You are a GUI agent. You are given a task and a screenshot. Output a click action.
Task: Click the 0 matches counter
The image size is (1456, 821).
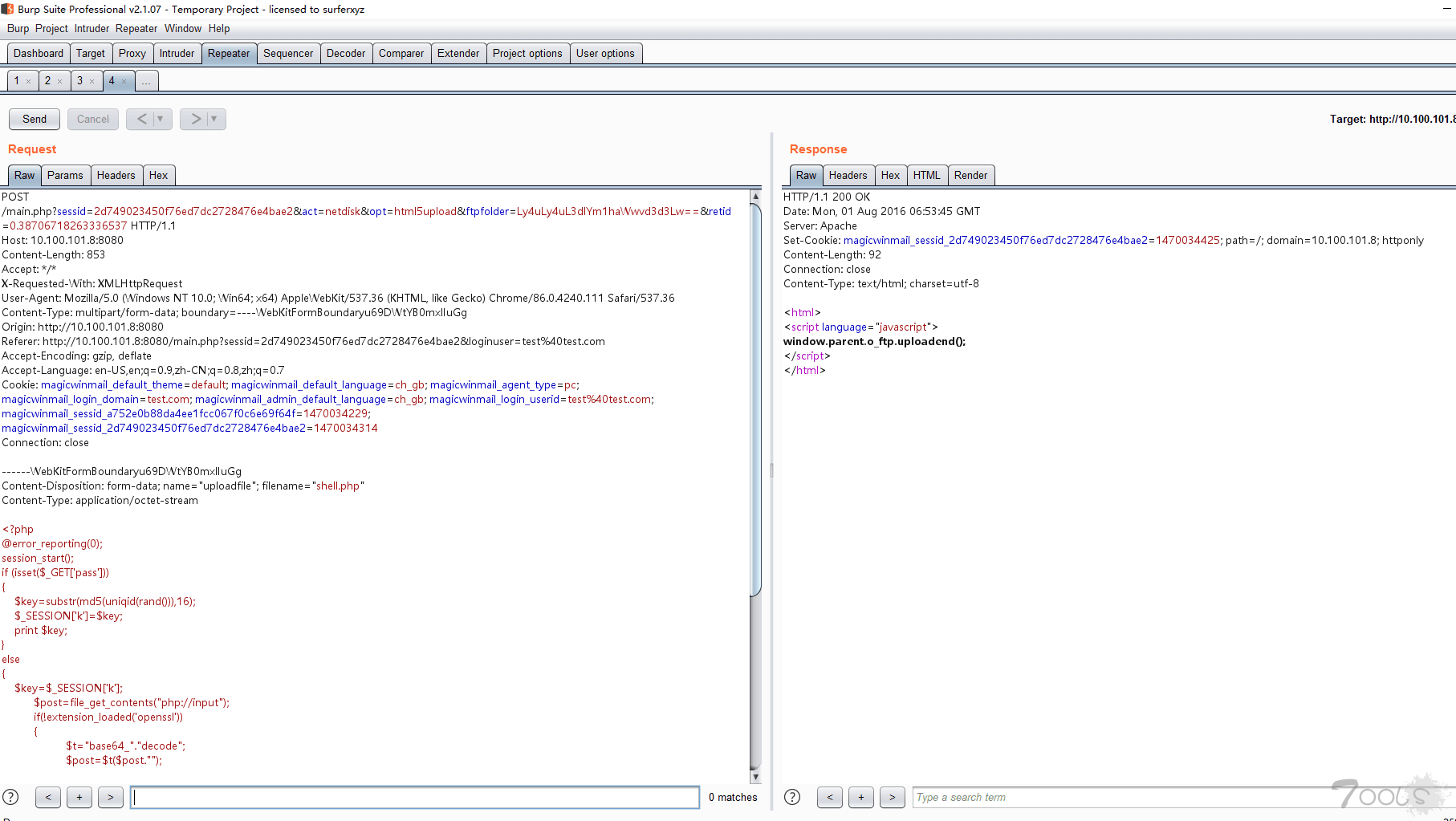pos(733,797)
